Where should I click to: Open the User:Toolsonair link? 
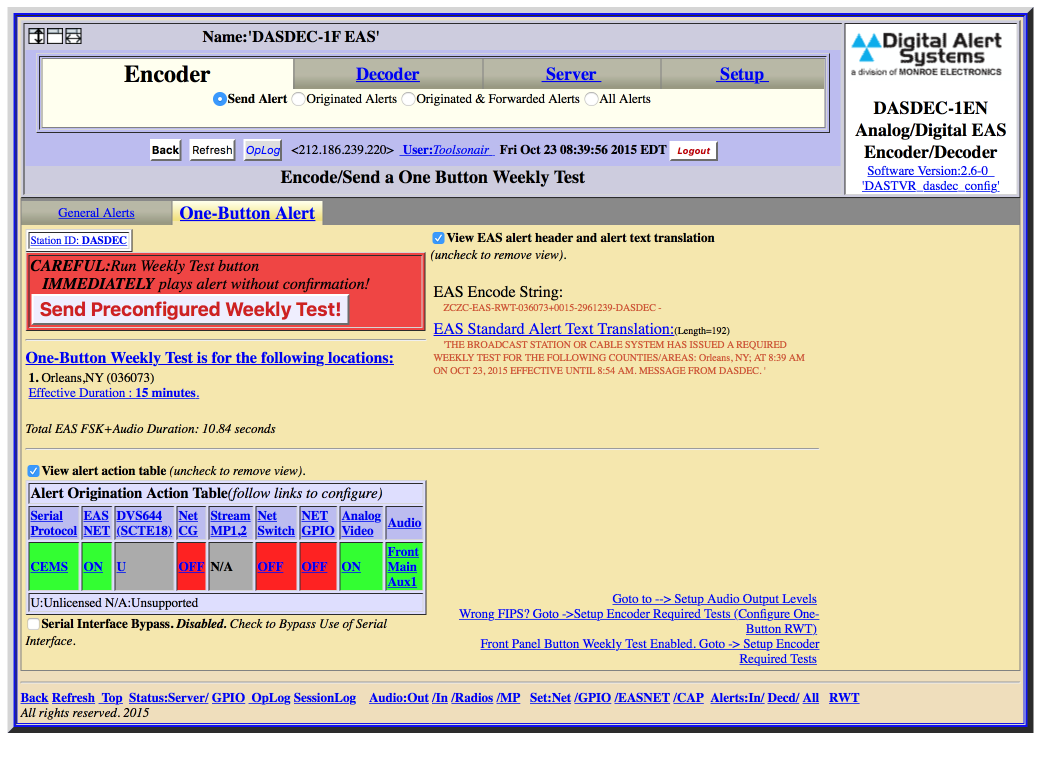(447, 150)
